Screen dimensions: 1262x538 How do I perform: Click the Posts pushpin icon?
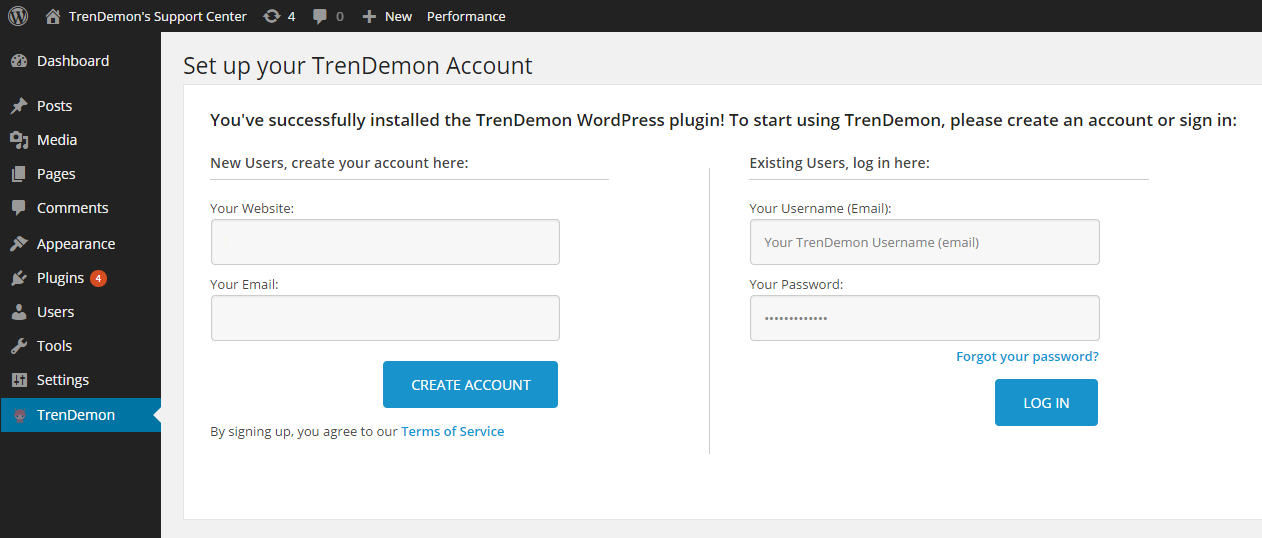[x=19, y=106]
